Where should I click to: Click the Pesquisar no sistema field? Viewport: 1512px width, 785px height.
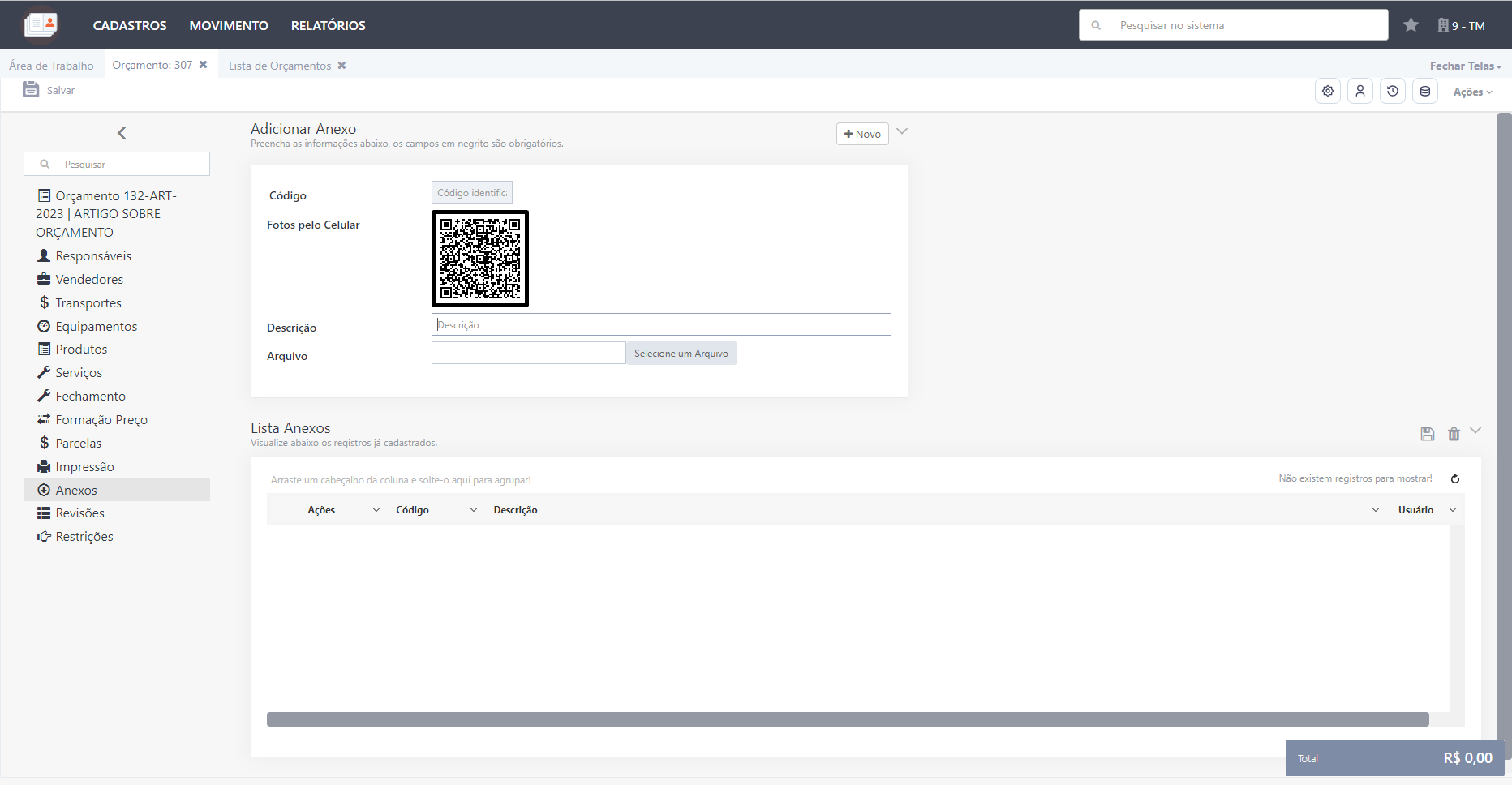point(1234,25)
